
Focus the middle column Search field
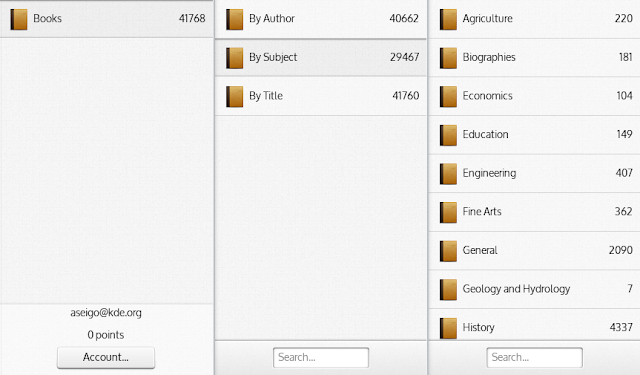tap(321, 357)
